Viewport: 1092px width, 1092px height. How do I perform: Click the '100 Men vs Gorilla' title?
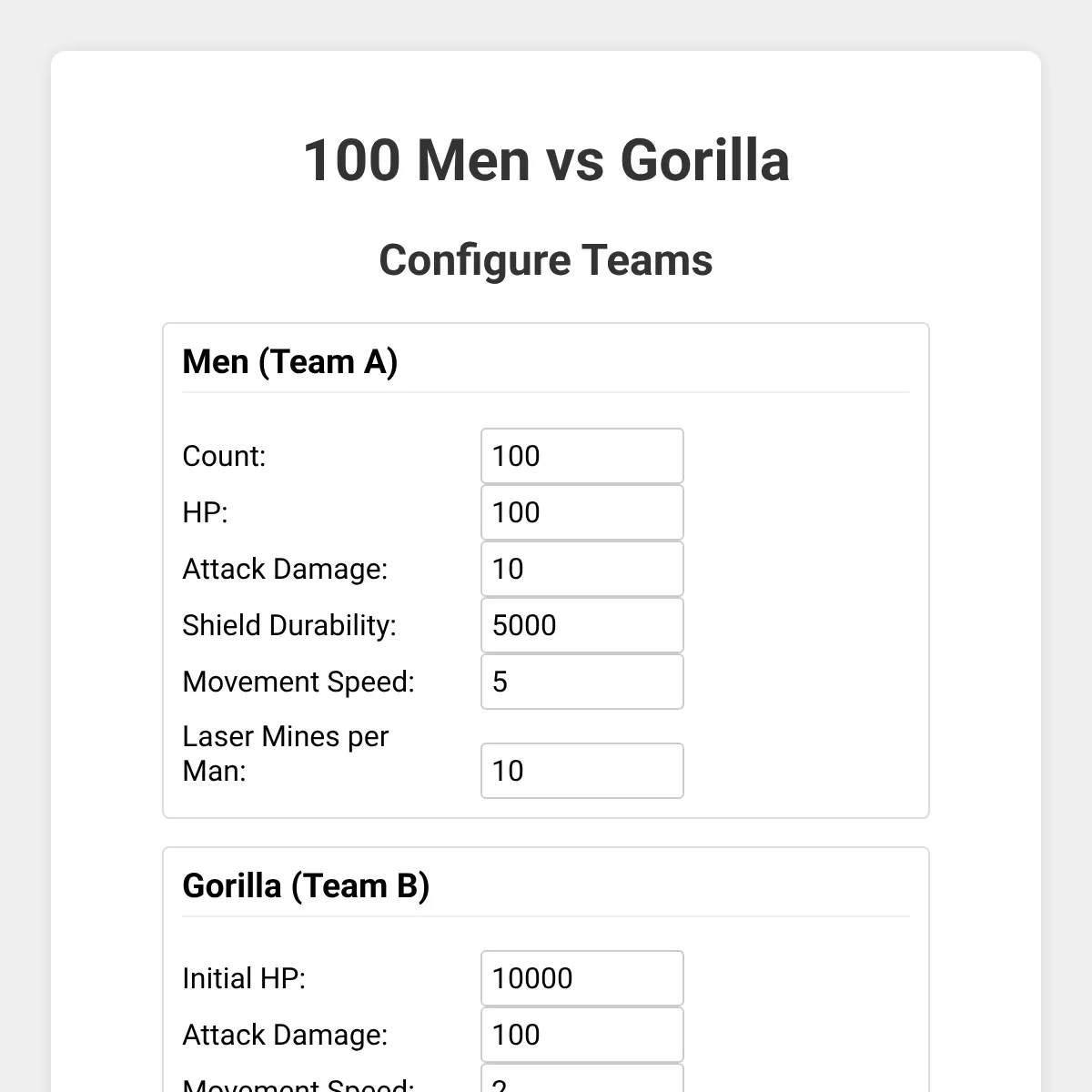[x=546, y=160]
